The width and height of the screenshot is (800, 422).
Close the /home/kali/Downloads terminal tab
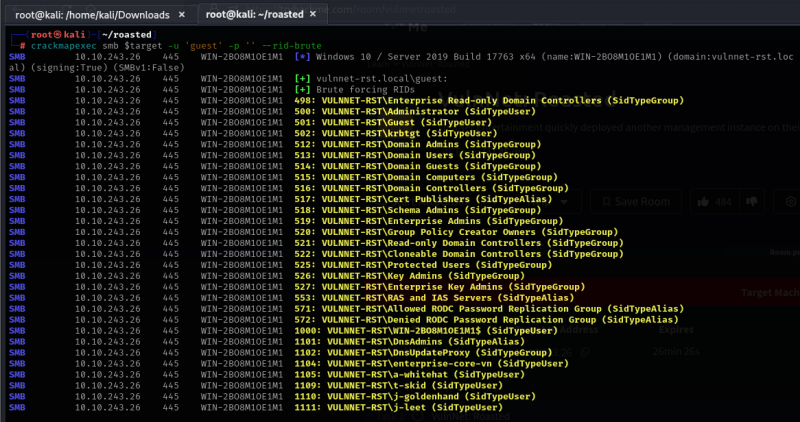pyautogui.click(x=182, y=15)
